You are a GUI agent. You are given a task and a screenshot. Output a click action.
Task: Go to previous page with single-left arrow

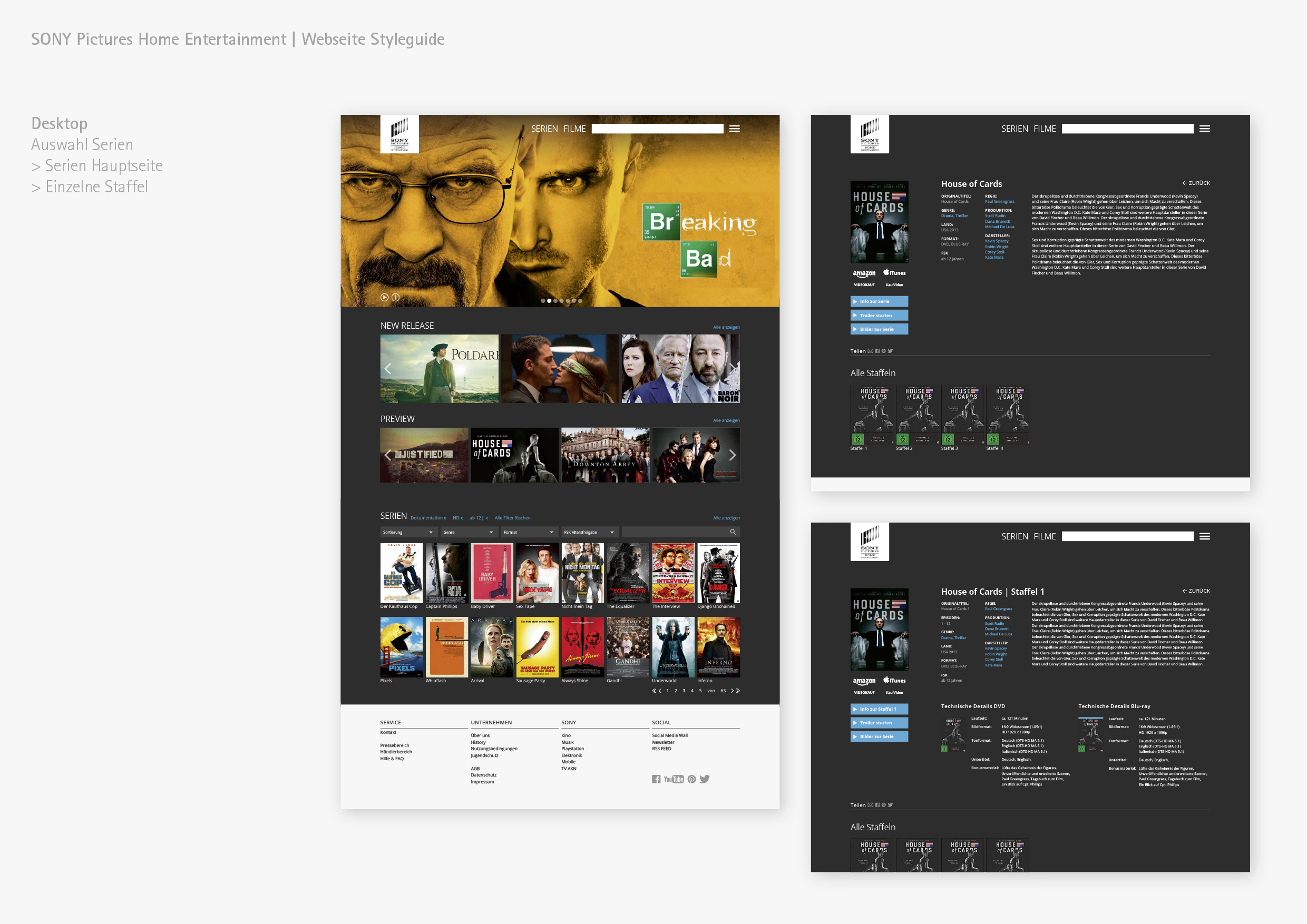pos(660,691)
